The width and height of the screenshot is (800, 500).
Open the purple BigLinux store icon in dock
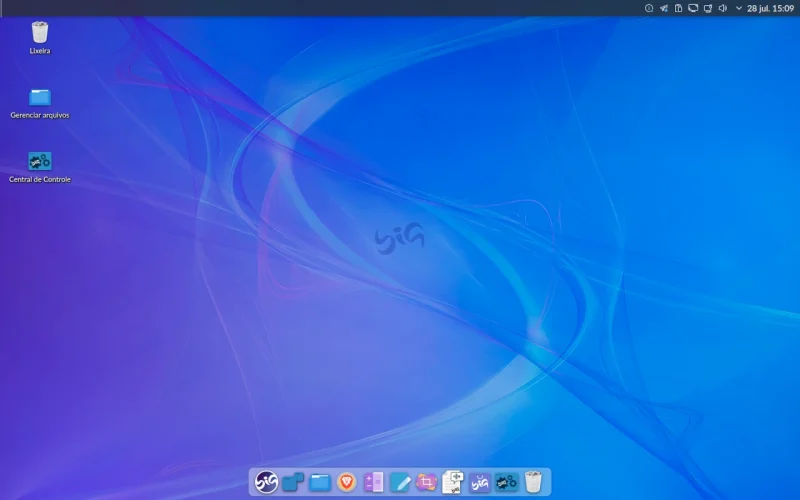[480, 482]
